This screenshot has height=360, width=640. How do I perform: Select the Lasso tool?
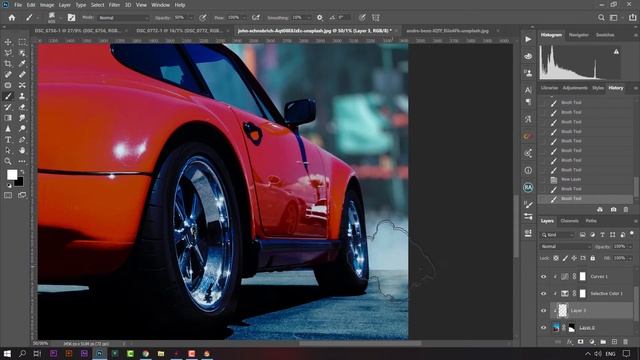(8, 53)
